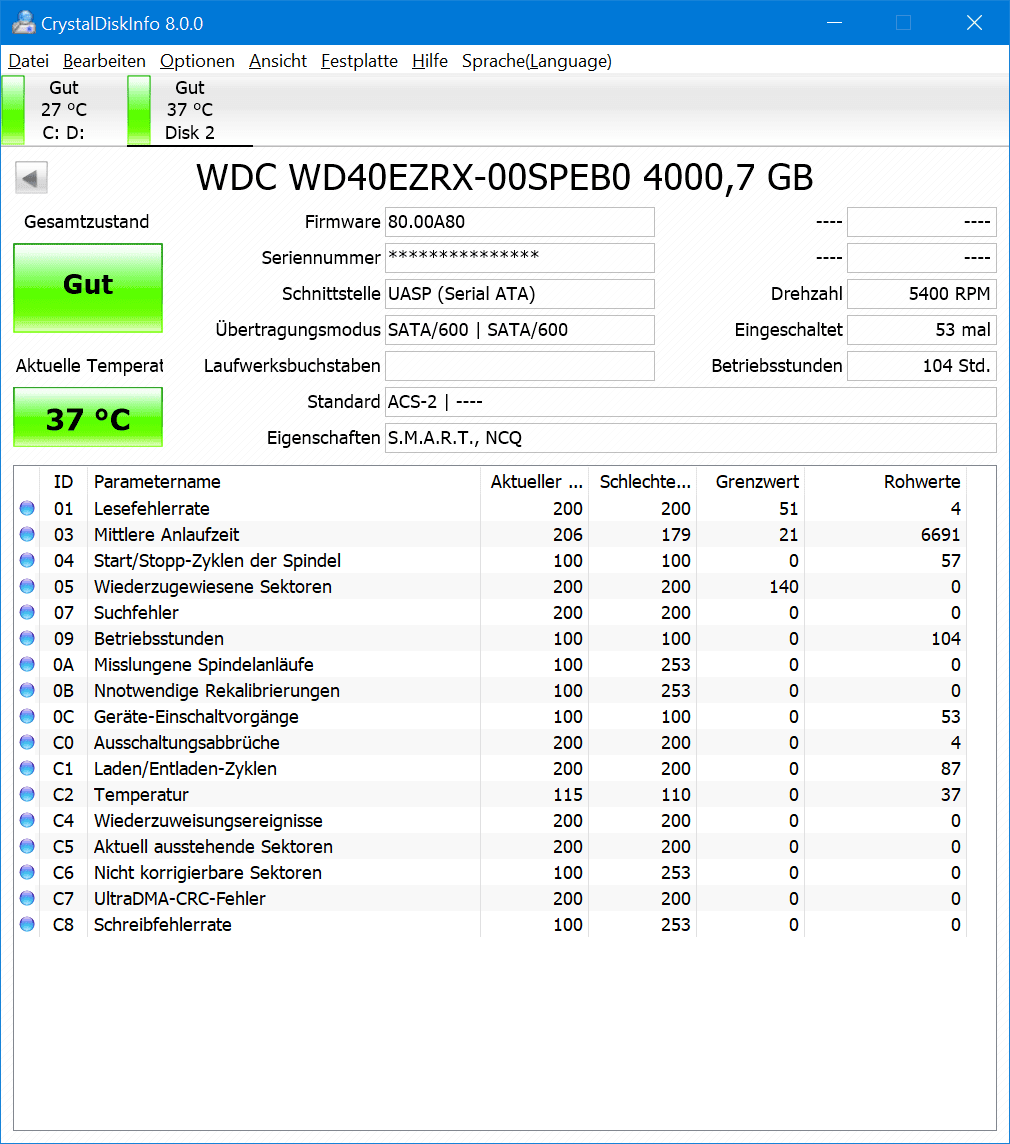Click the UltraDMA-CRC-Fehler parameter name
This screenshot has height=1144, width=1010.
[x=180, y=899]
